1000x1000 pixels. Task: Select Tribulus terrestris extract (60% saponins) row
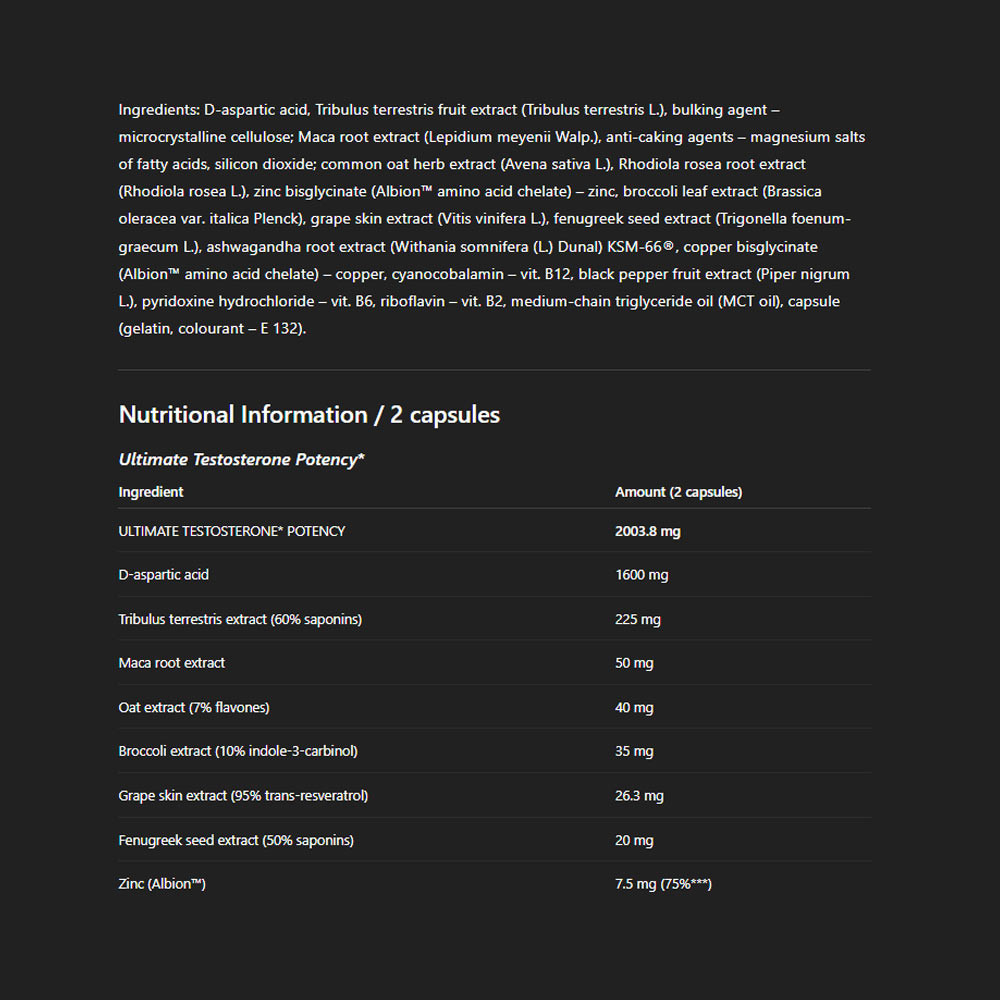(x=240, y=619)
